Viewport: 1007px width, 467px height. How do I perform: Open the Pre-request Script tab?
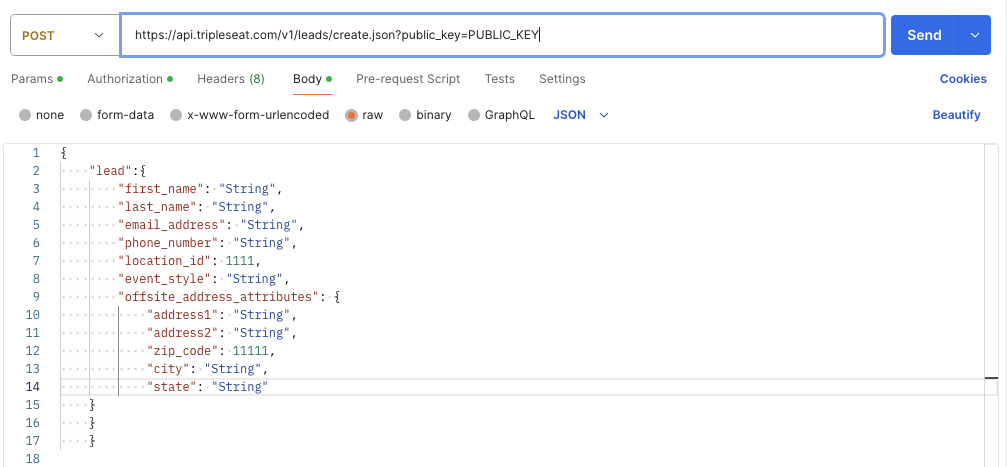point(408,79)
